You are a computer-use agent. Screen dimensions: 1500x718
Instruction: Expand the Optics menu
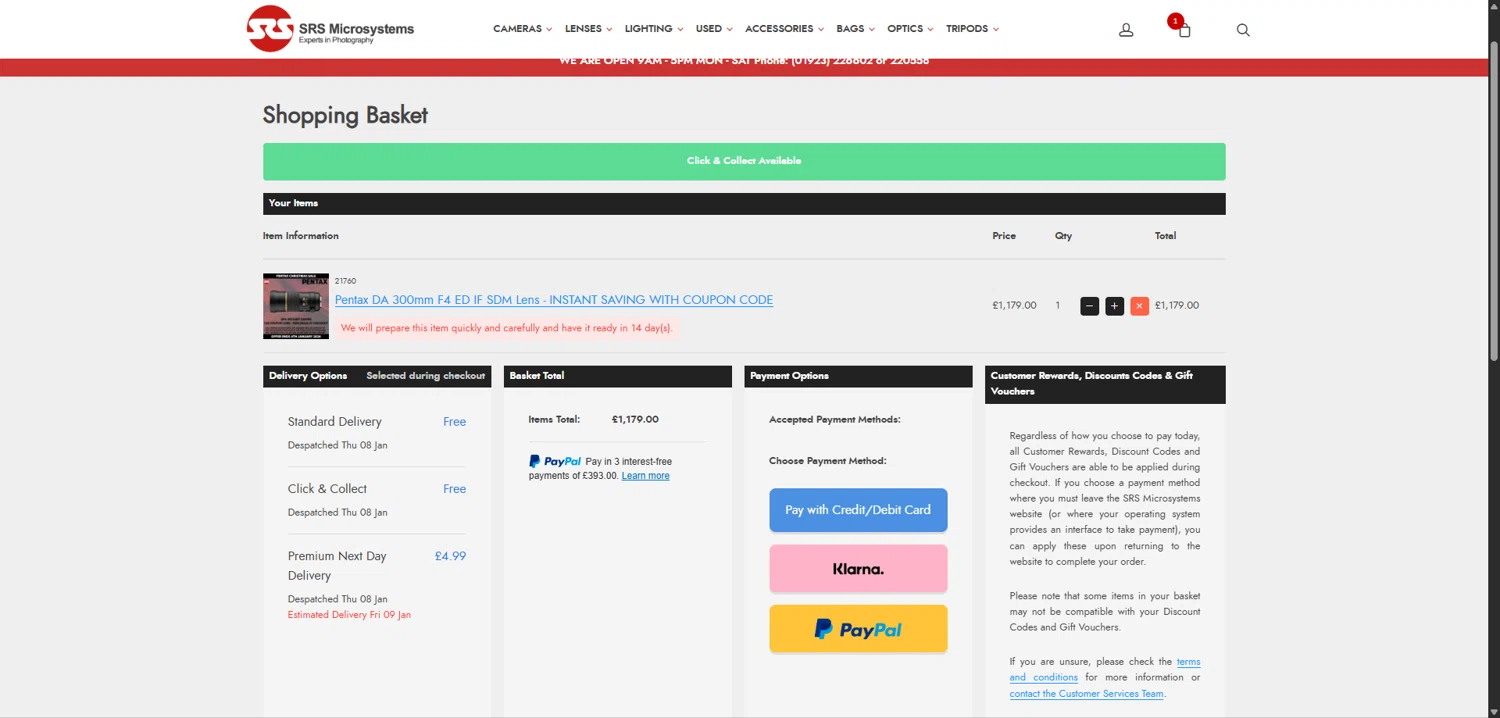[910, 29]
